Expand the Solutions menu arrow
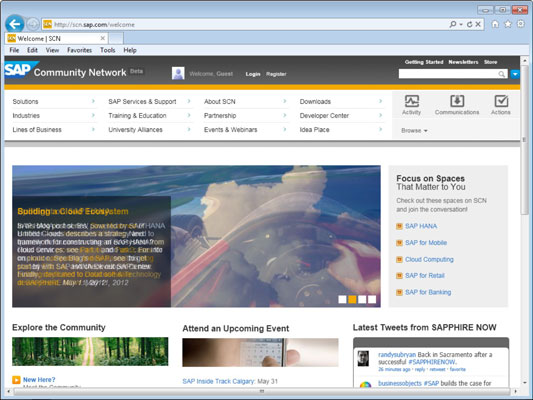 coord(93,101)
